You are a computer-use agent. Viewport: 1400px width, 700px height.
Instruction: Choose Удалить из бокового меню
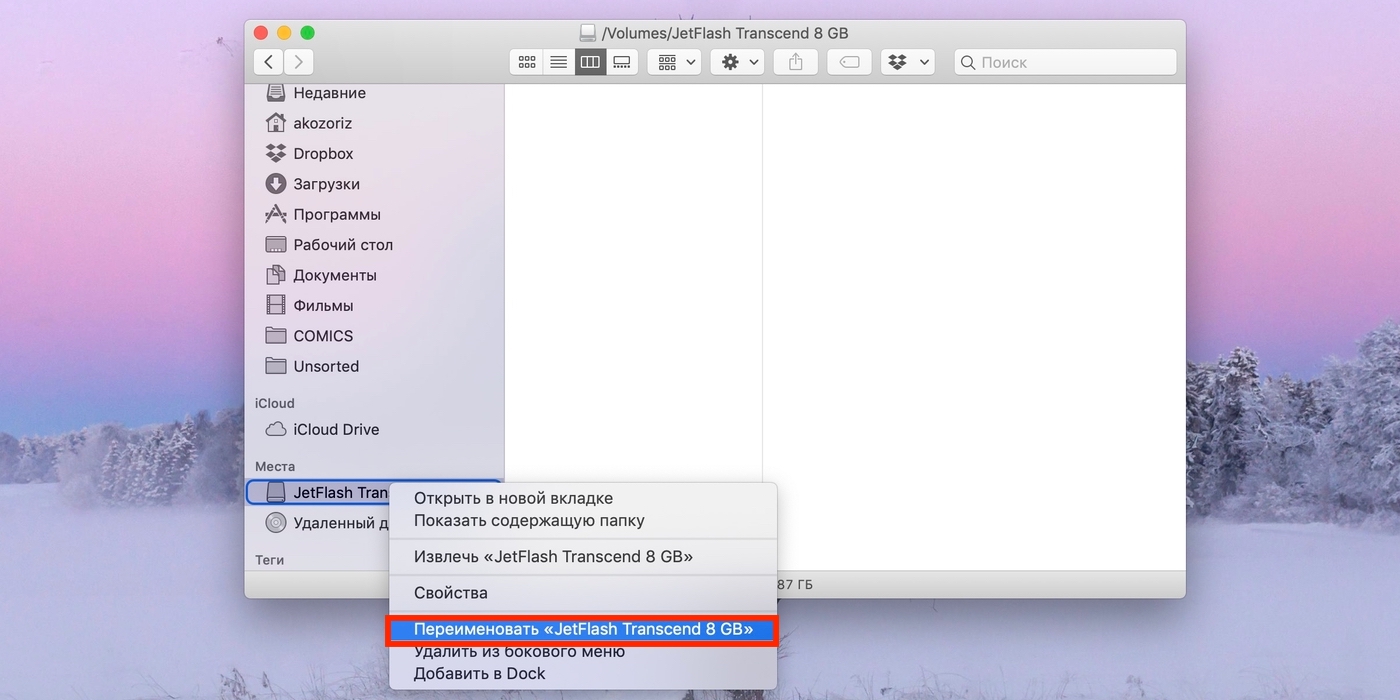point(582,652)
